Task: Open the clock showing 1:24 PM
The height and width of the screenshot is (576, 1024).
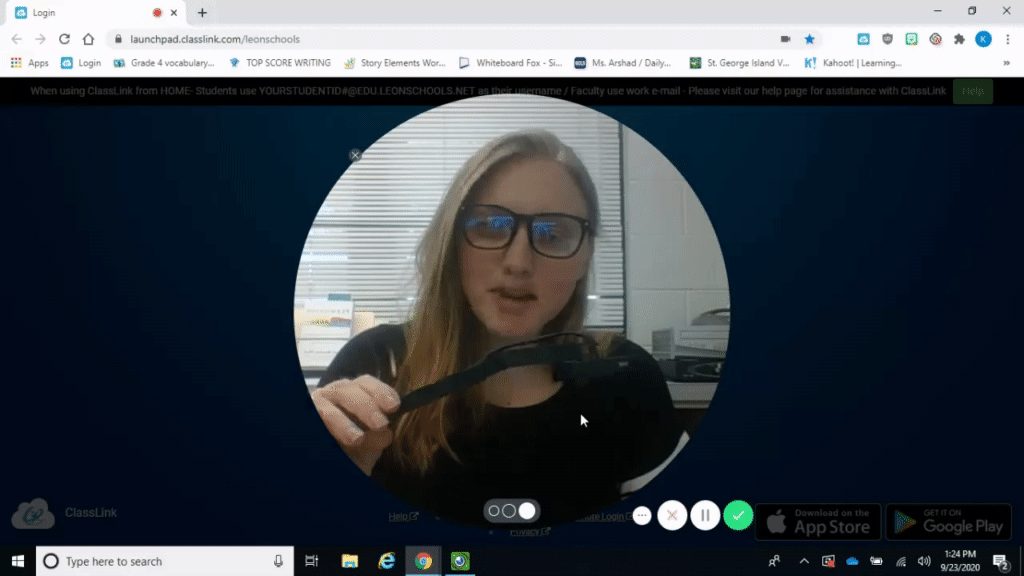Action: (x=960, y=561)
